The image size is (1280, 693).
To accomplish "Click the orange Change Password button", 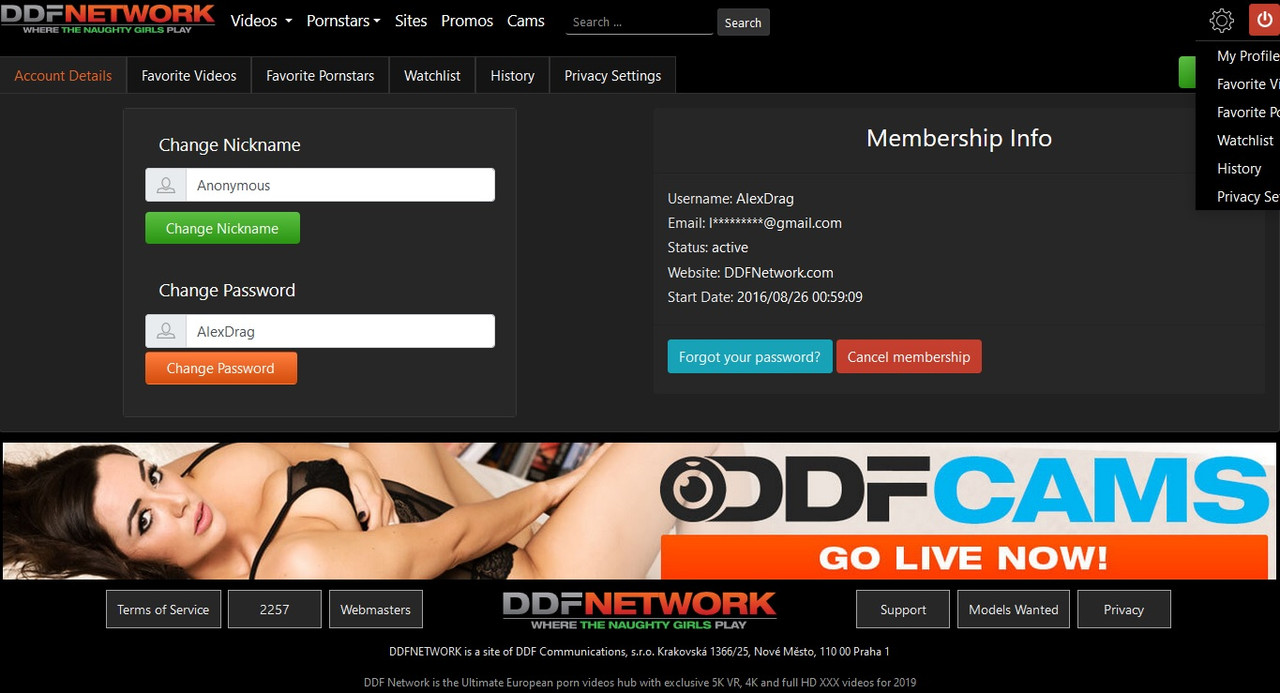I will 221,368.
